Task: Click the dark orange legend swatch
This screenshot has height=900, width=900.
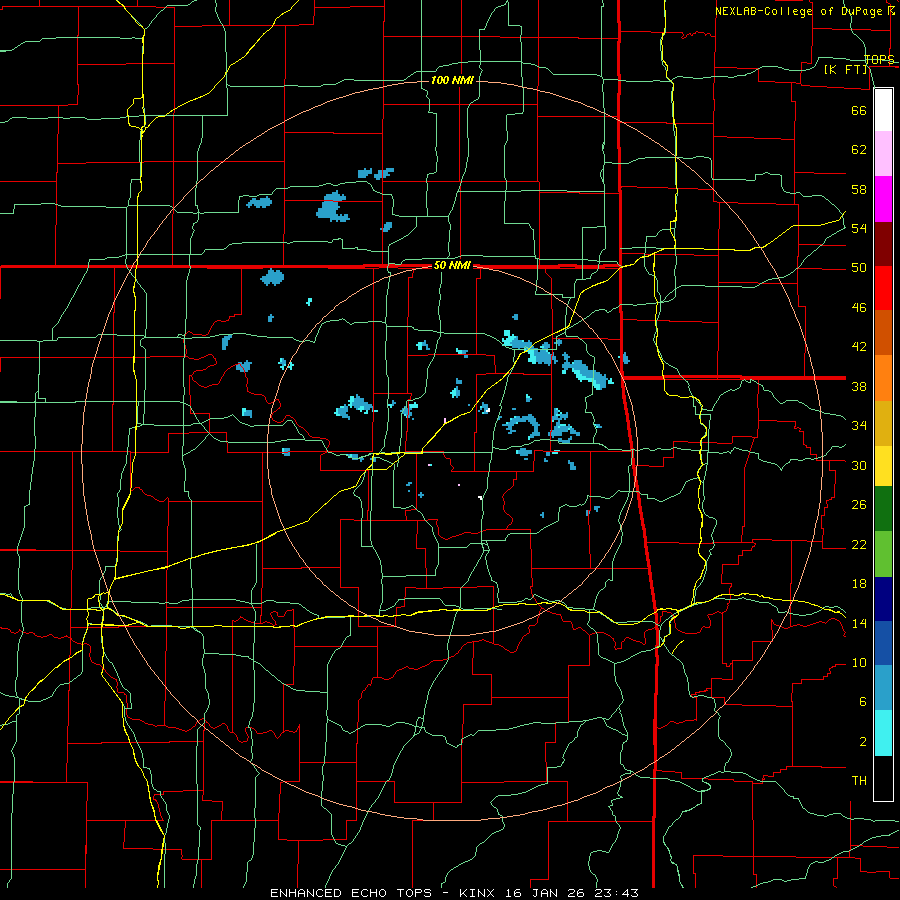Action: click(x=883, y=332)
